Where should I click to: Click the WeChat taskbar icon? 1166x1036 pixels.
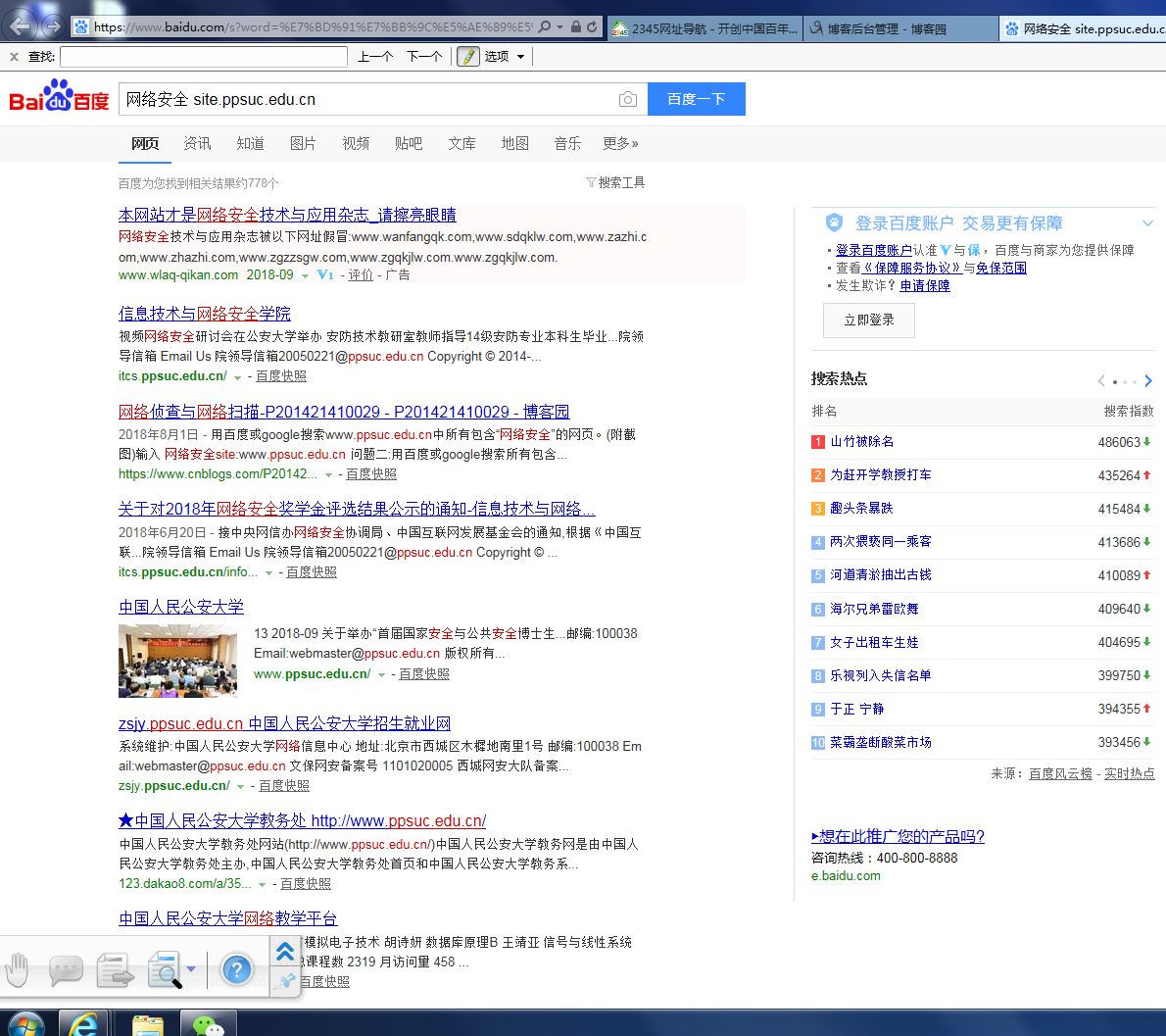(x=208, y=1023)
